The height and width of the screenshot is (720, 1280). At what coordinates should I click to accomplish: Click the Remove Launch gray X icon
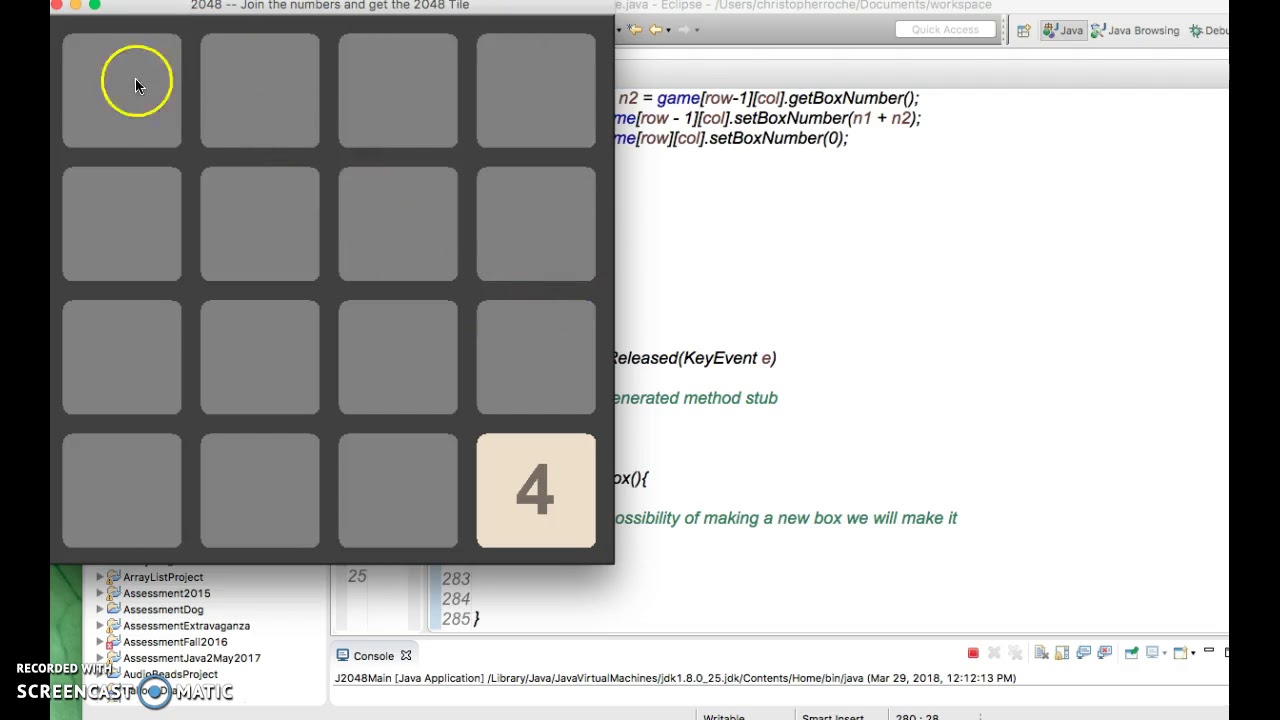pos(994,653)
